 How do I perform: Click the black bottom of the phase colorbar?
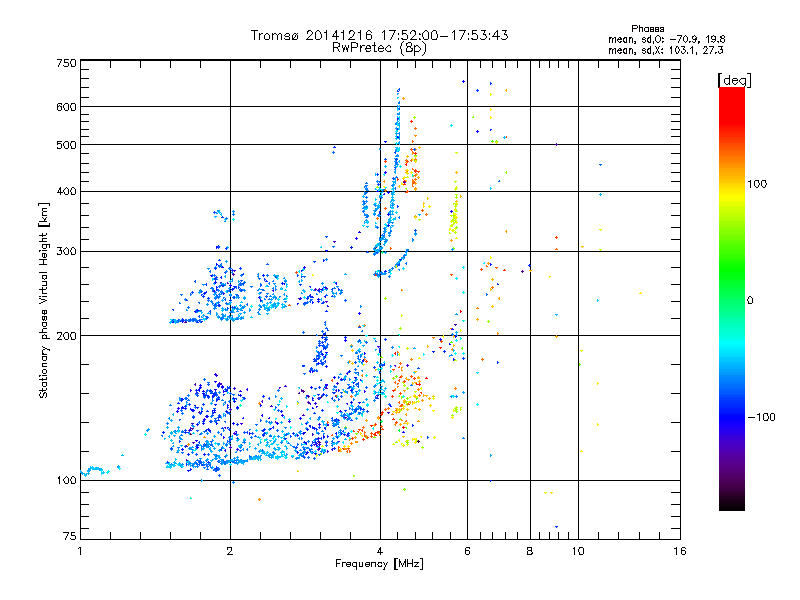732,504
